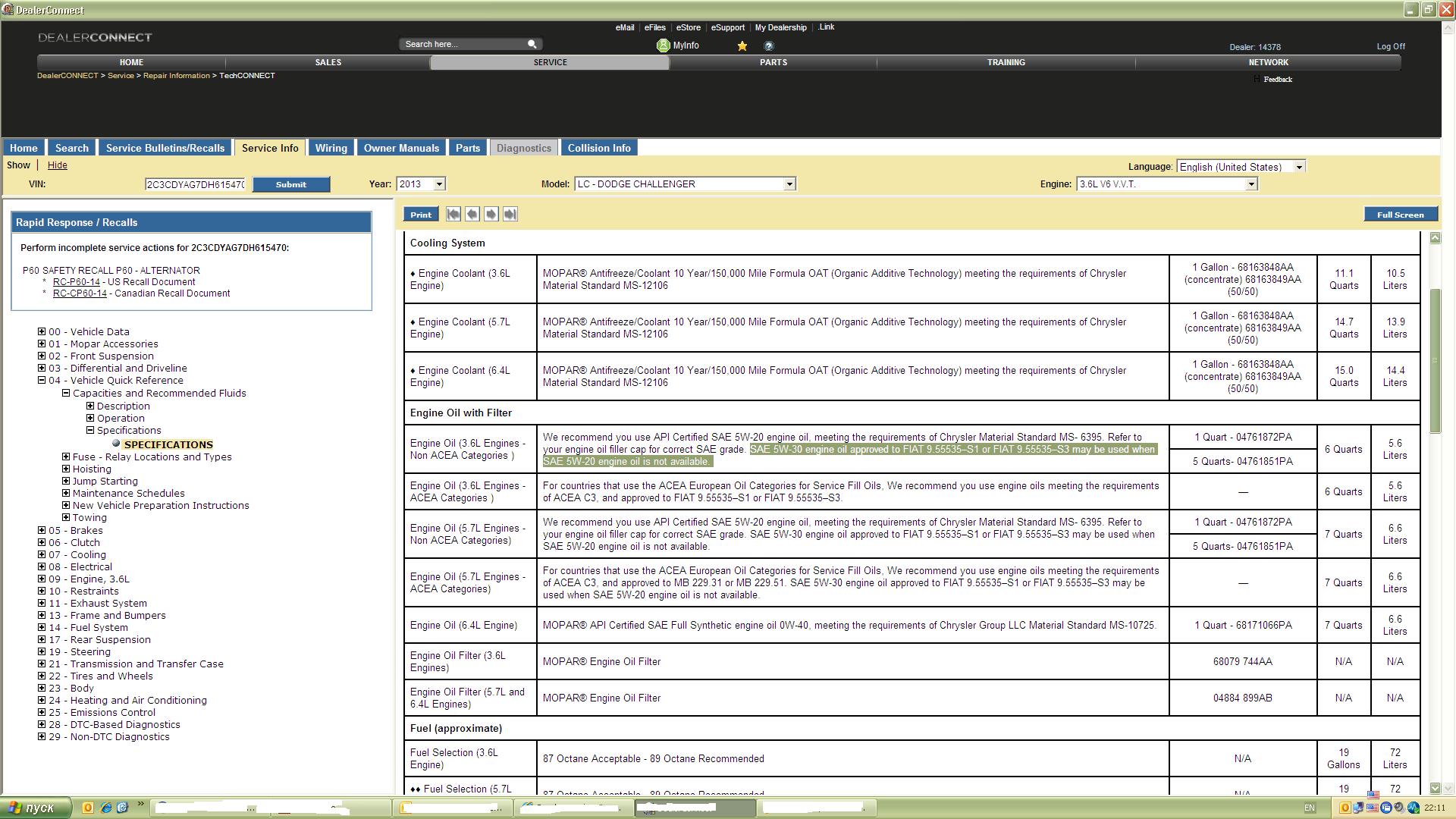Expand Hoisting tree node
Image resolution: width=1456 pixels, height=819 pixels.
click(66, 469)
